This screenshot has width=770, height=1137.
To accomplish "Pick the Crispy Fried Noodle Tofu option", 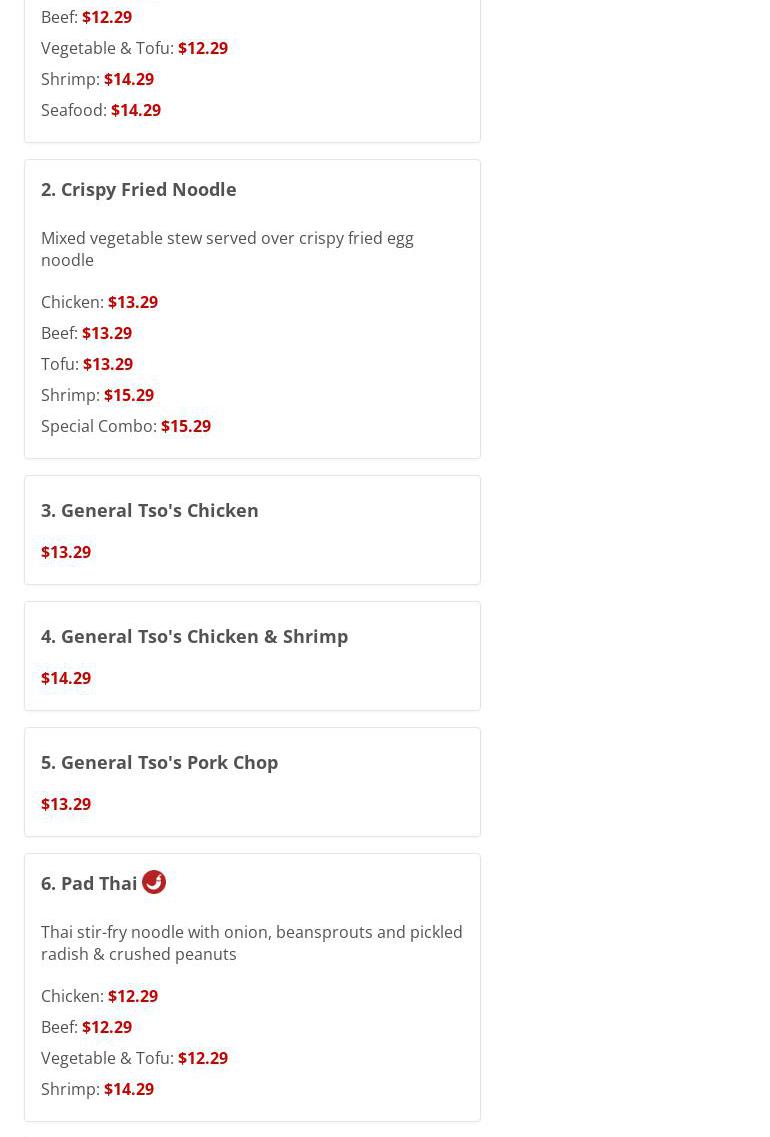I will point(87,364).
